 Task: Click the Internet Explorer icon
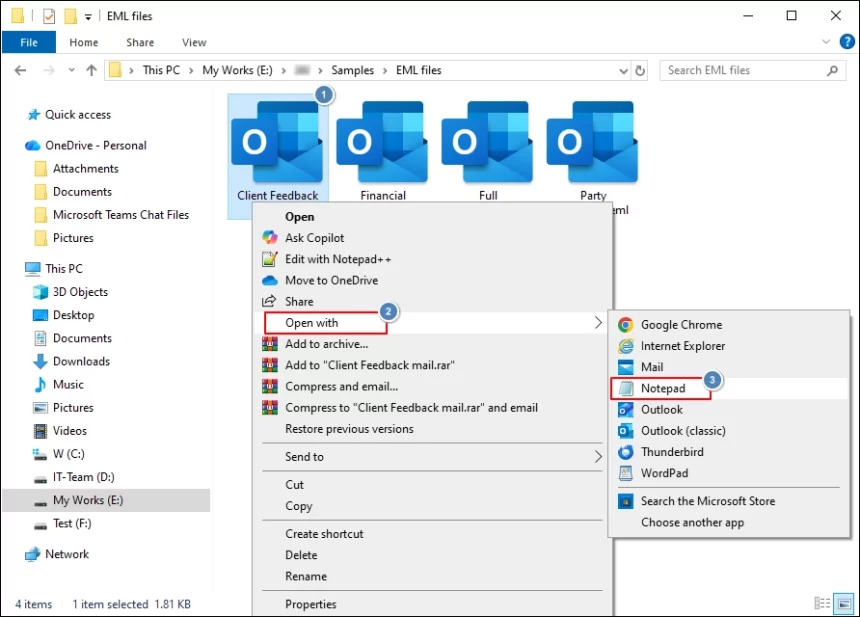click(x=625, y=346)
